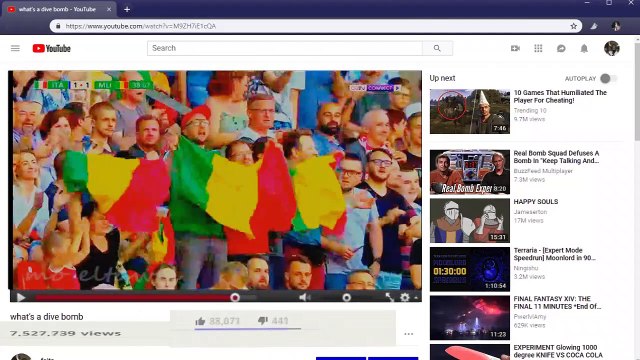Open the create video camera icon
Viewport: 640px width, 360px height.
515,48
